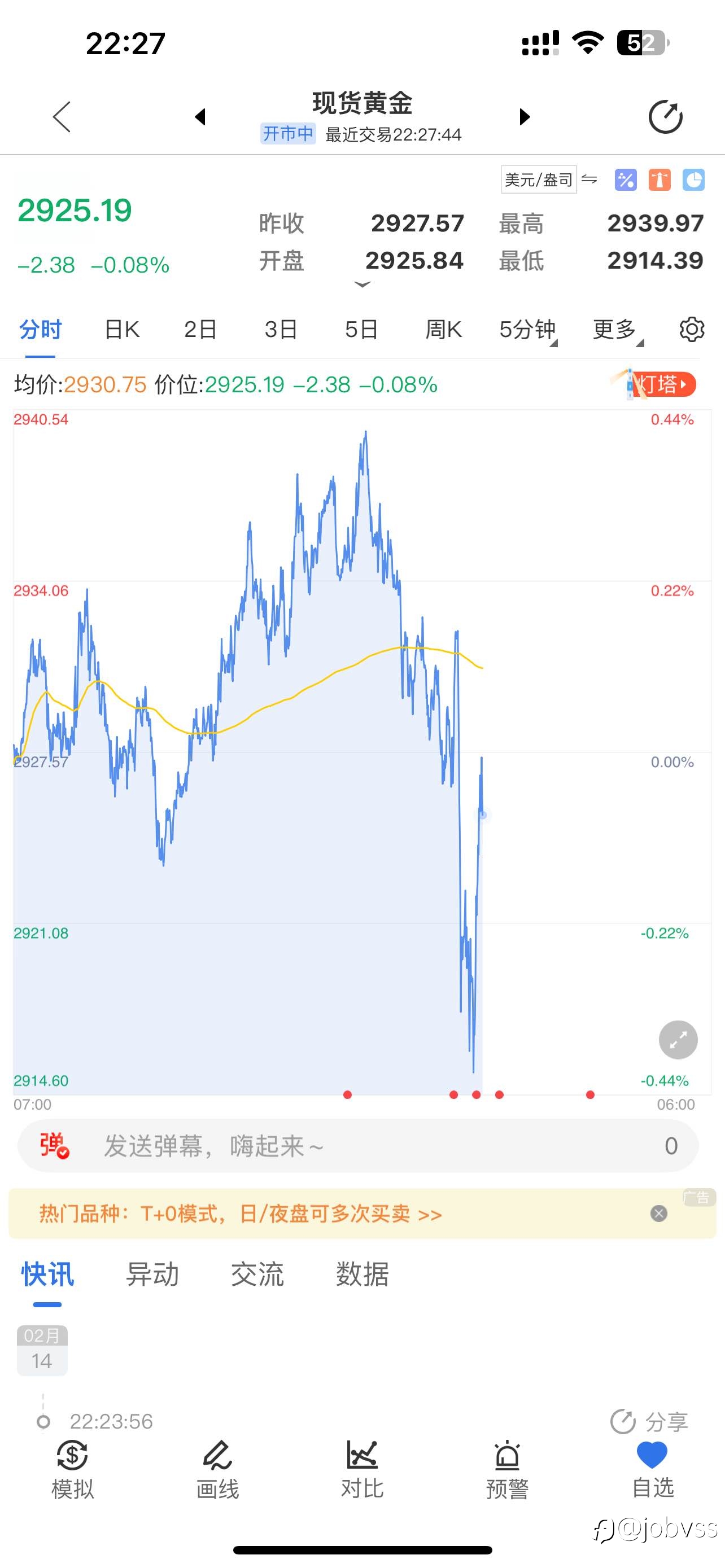The height and width of the screenshot is (1568, 725).
Task: Go back using the left chevron
Action: (62, 116)
